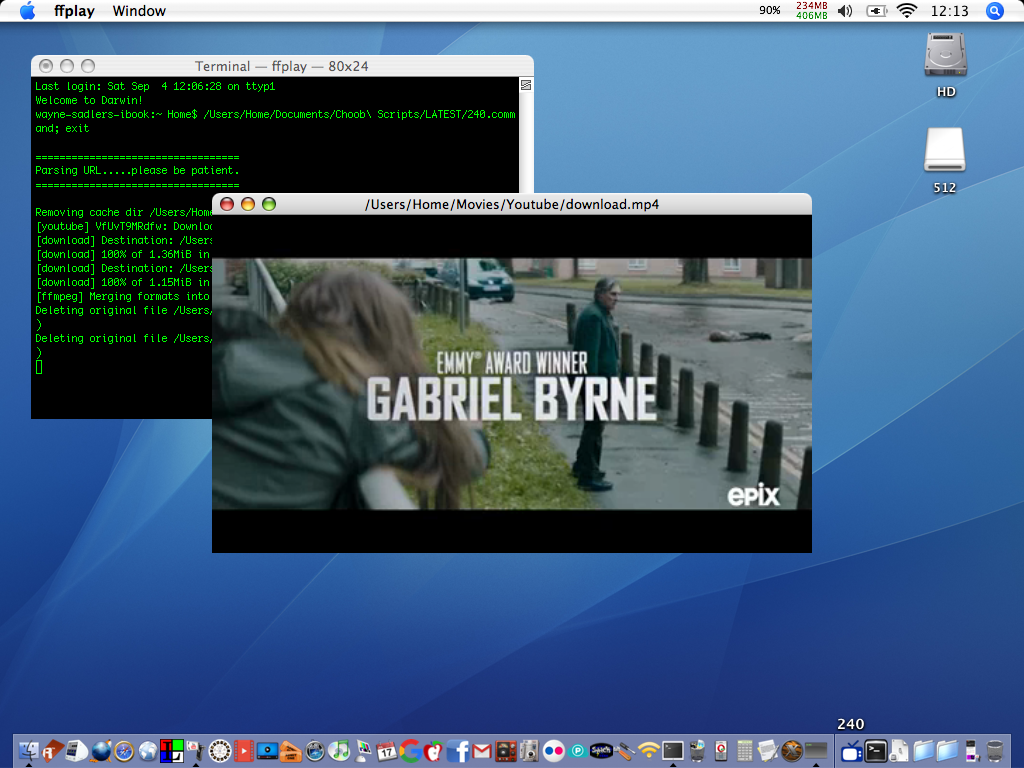1024x768 pixels.
Task: Open the Google G icon in dock
Action: pos(410,751)
